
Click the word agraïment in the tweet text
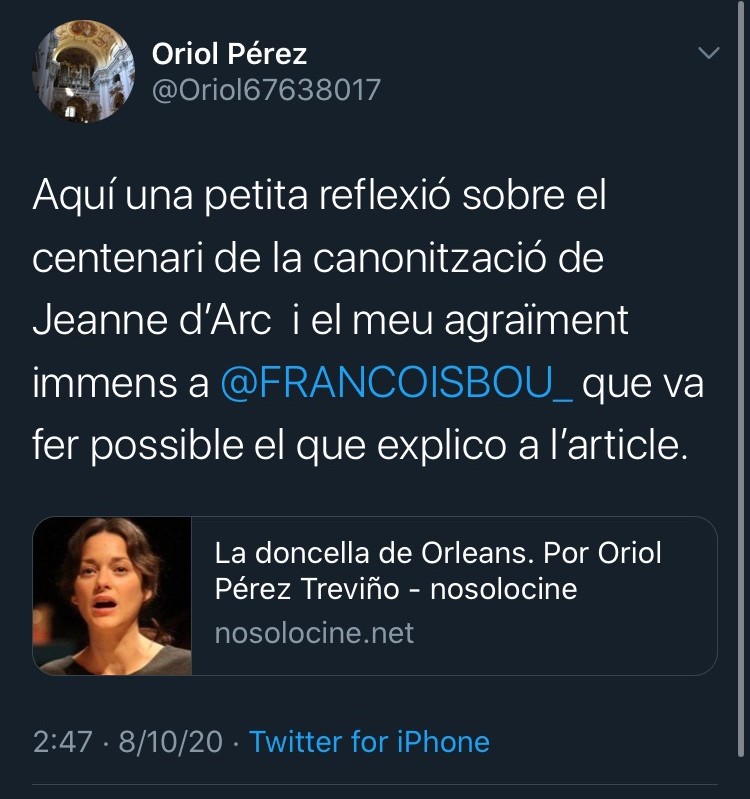[x=536, y=321]
